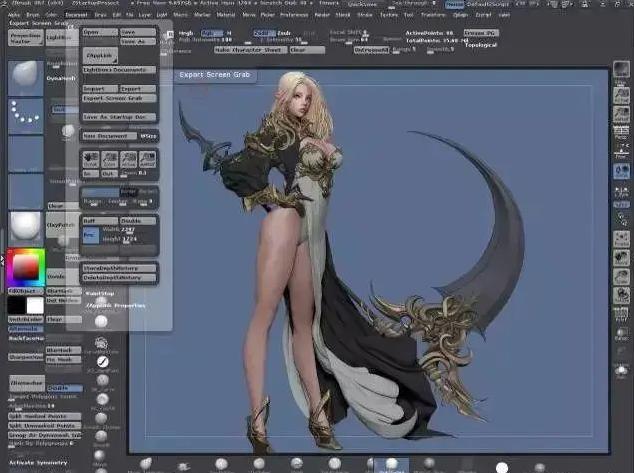The height and width of the screenshot is (473, 634).
Task: Click Activate Symmetry
Action: [38, 462]
